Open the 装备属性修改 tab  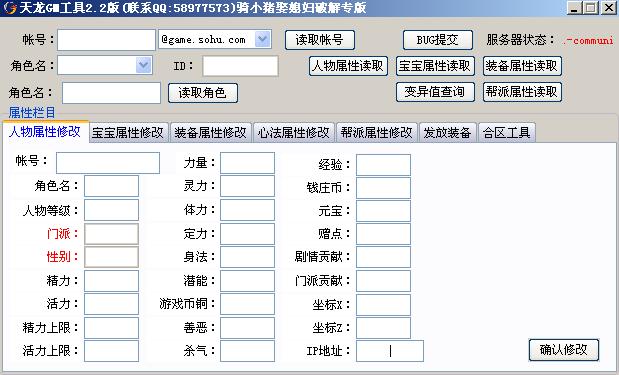click(x=210, y=133)
